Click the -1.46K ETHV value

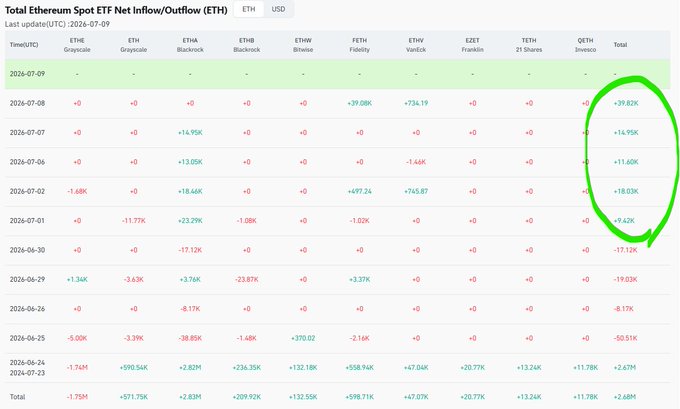click(x=416, y=162)
